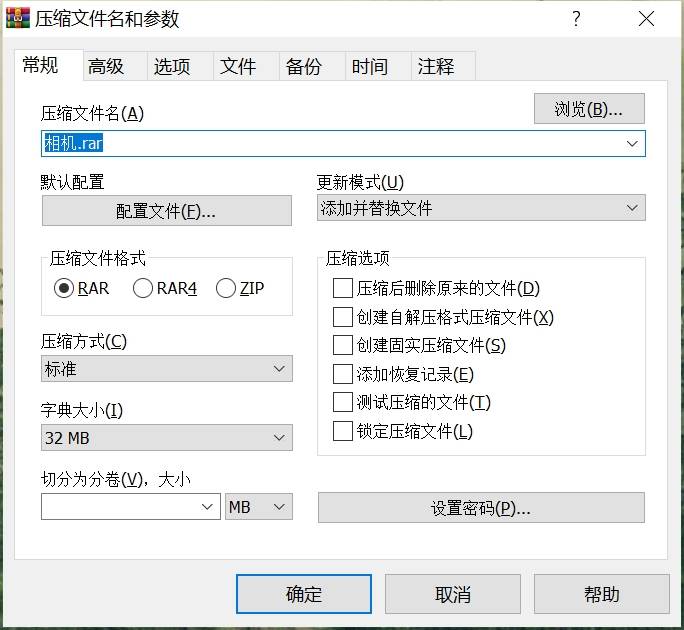Viewport: 684px width, 630px height.
Task: Close the archive name dialog
Action: coord(646,19)
